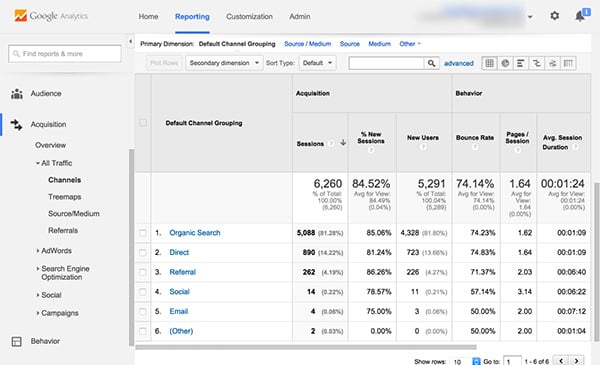Check the Referral row checkbox
Viewport: 600px width, 365px height.
click(143, 272)
